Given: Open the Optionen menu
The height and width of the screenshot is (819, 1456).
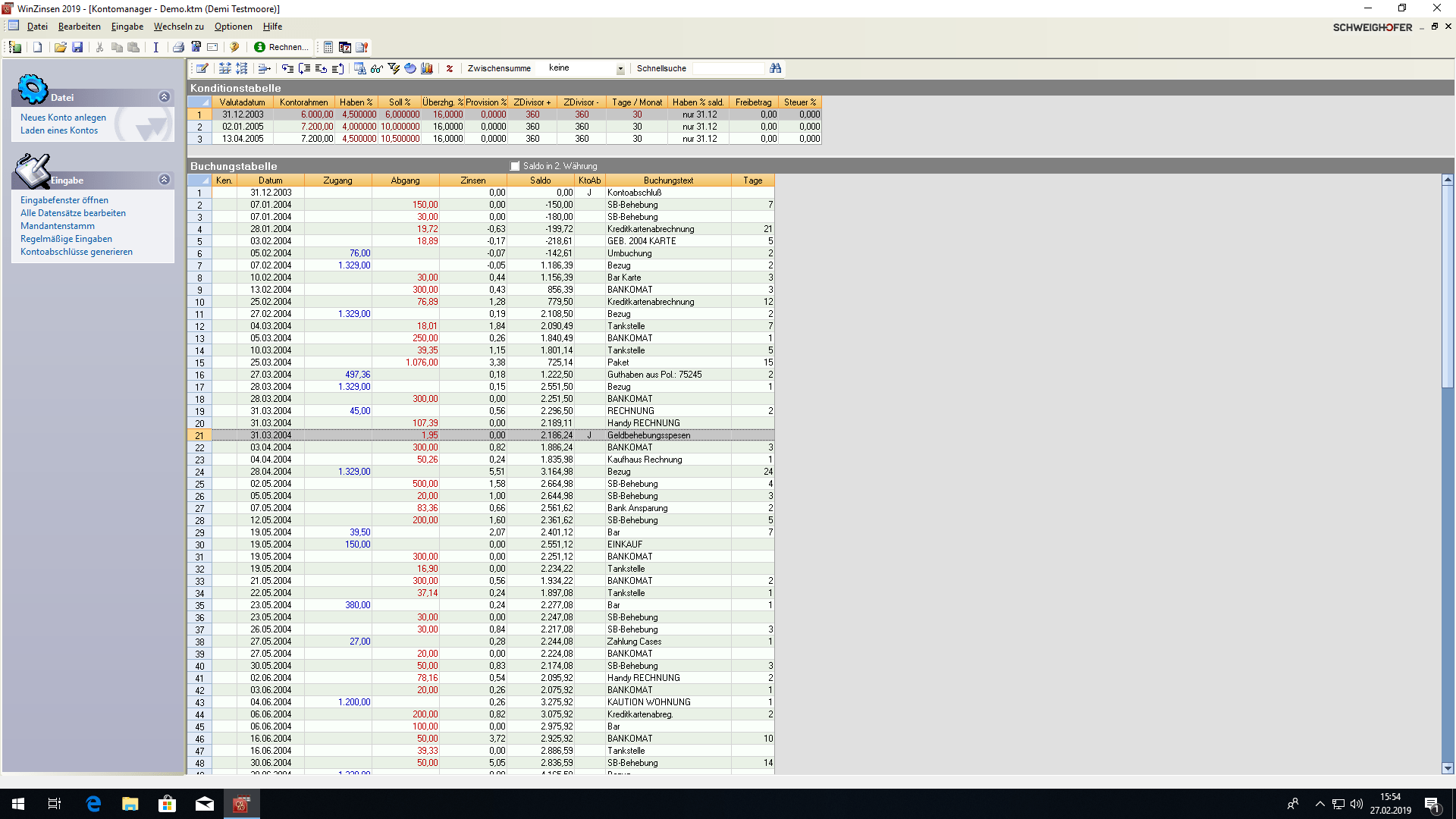Looking at the screenshot, I should click(234, 27).
